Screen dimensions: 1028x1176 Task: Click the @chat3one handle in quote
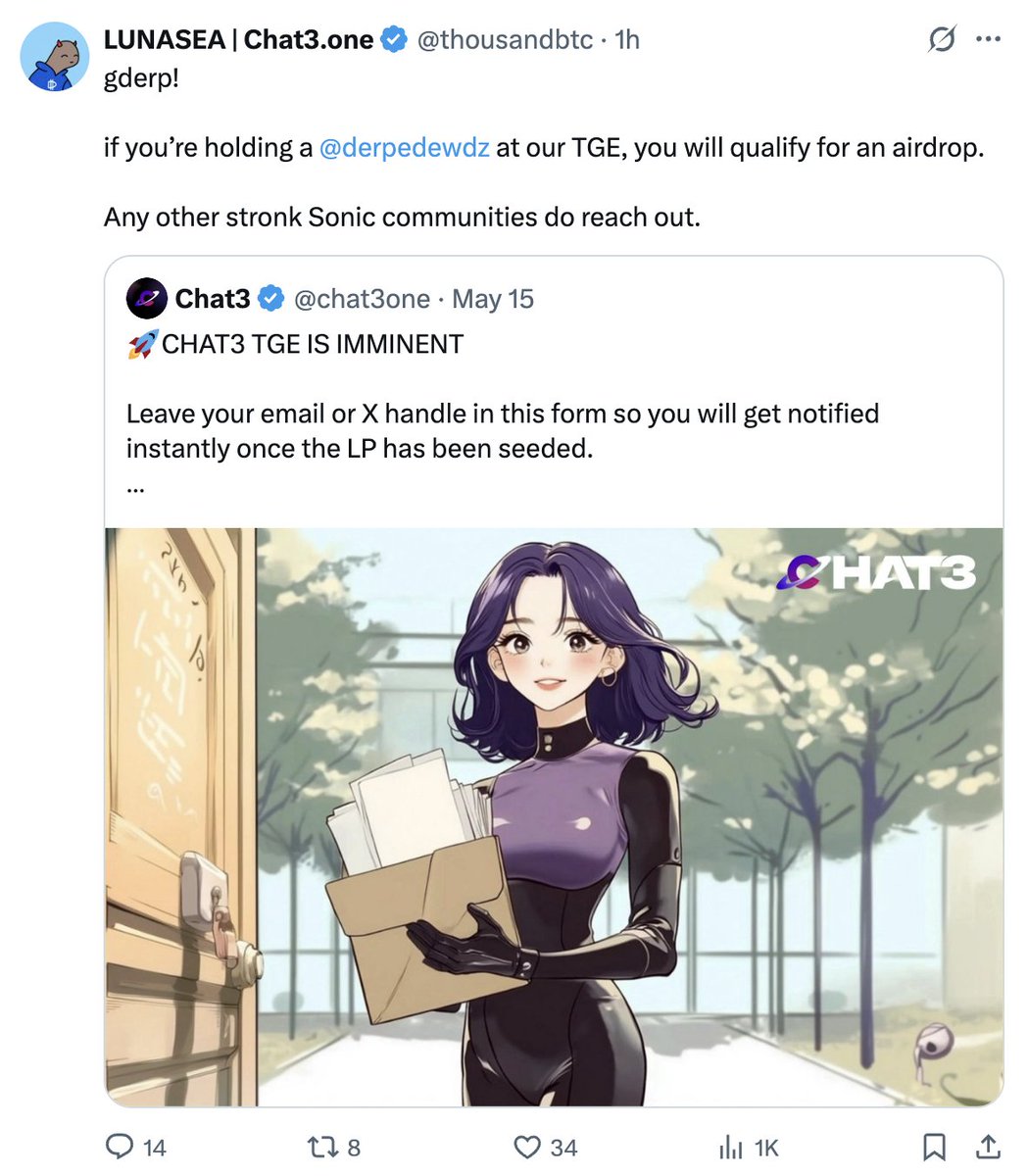[x=362, y=299]
